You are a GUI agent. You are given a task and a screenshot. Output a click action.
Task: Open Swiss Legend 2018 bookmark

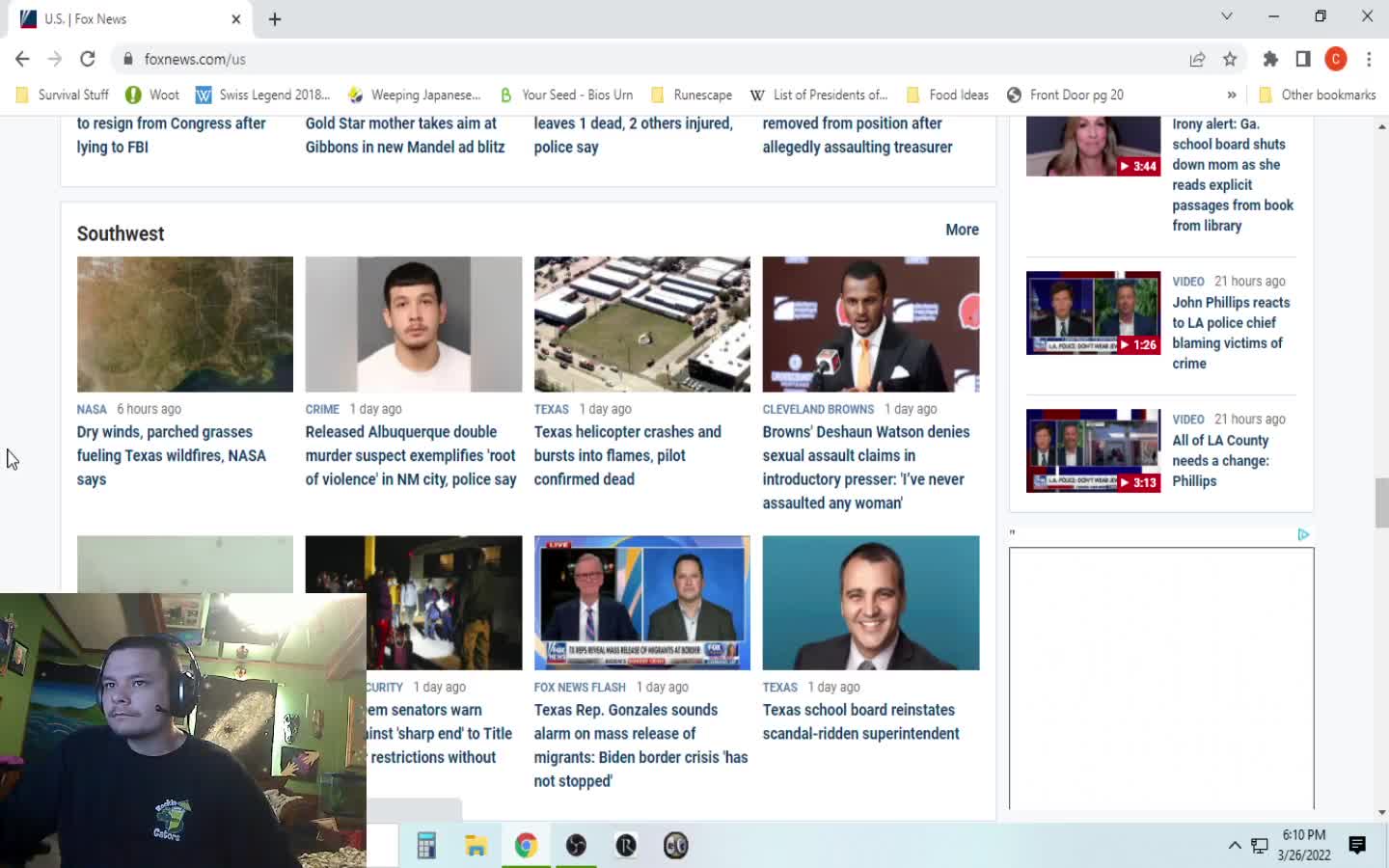(262, 95)
